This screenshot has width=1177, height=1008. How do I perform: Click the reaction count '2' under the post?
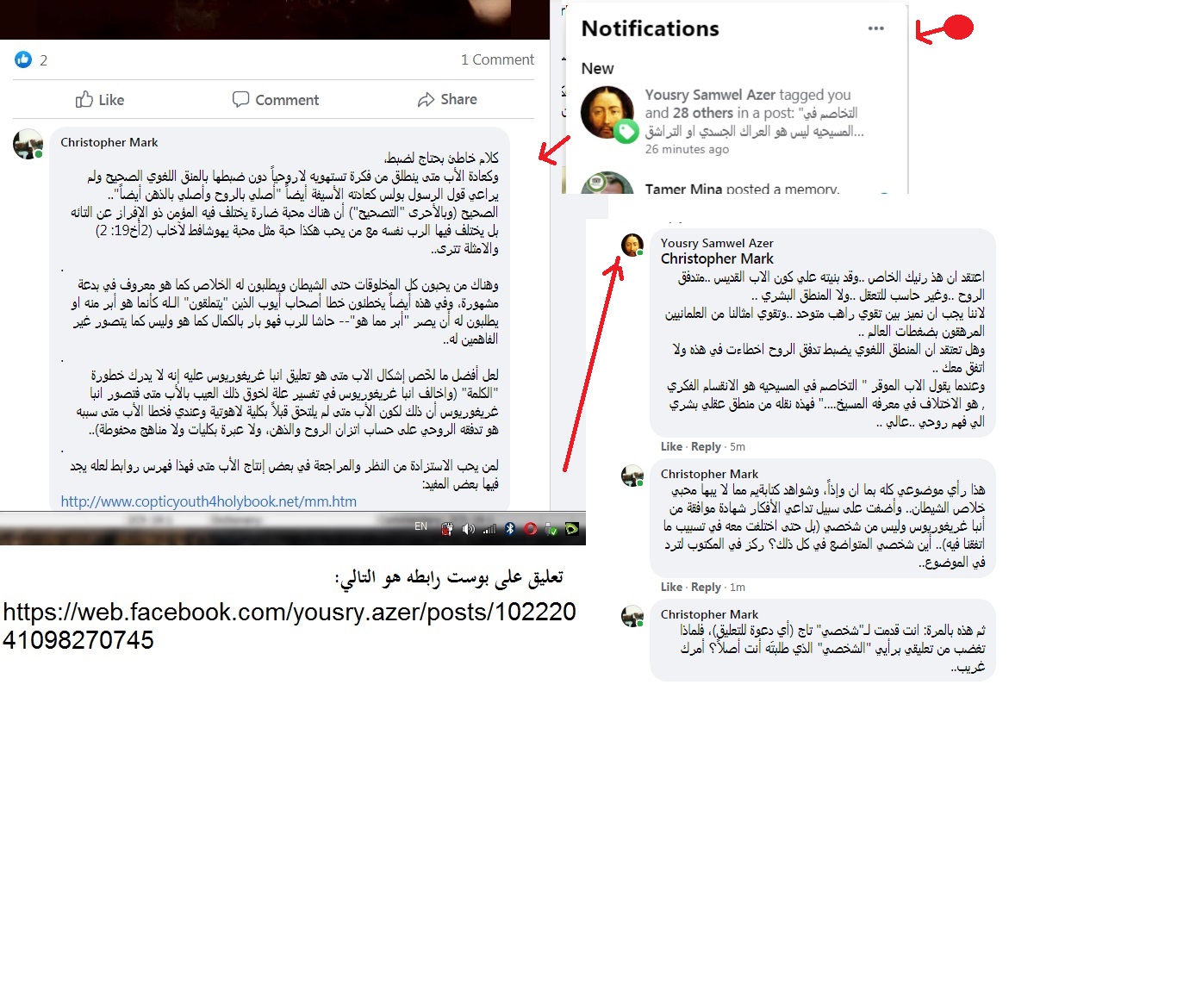coord(43,60)
